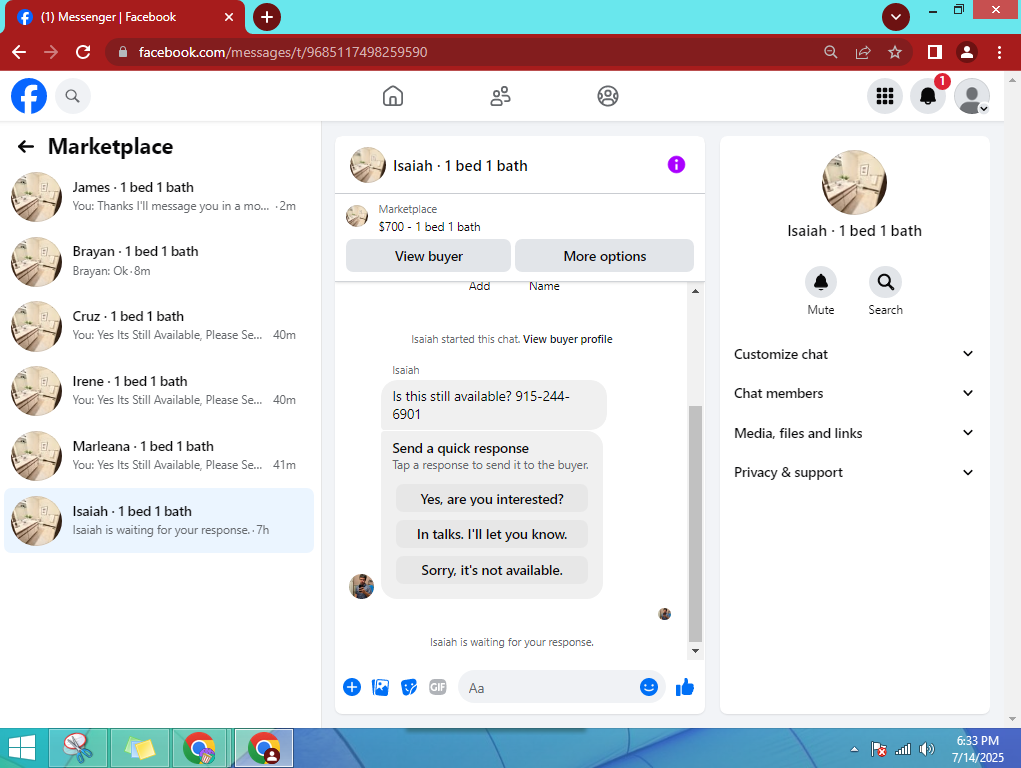The width and height of the screenshot is (1021, 768).
Task: Mute this conversation with bell icon
Action: [x=820, y=282]
